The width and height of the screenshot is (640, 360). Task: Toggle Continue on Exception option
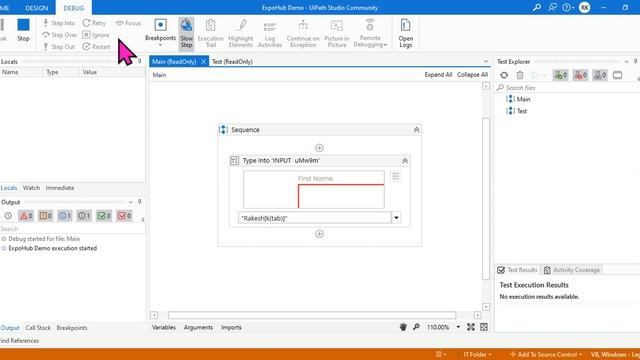pyautogui.click(x=303, y=33)
